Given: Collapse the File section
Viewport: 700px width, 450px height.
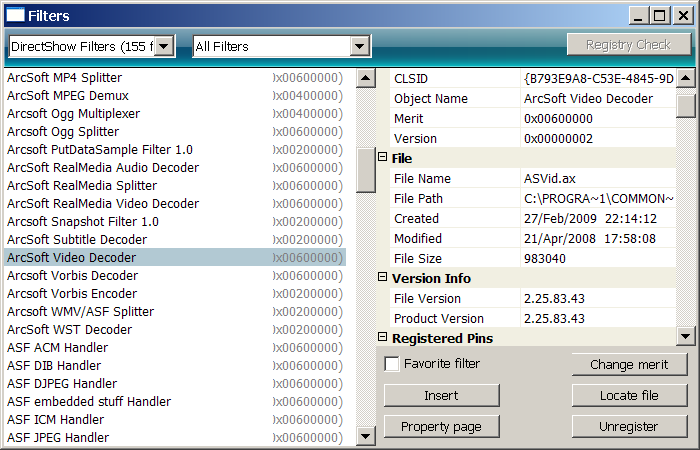Looking at the screenshot, I should point(382,157).
